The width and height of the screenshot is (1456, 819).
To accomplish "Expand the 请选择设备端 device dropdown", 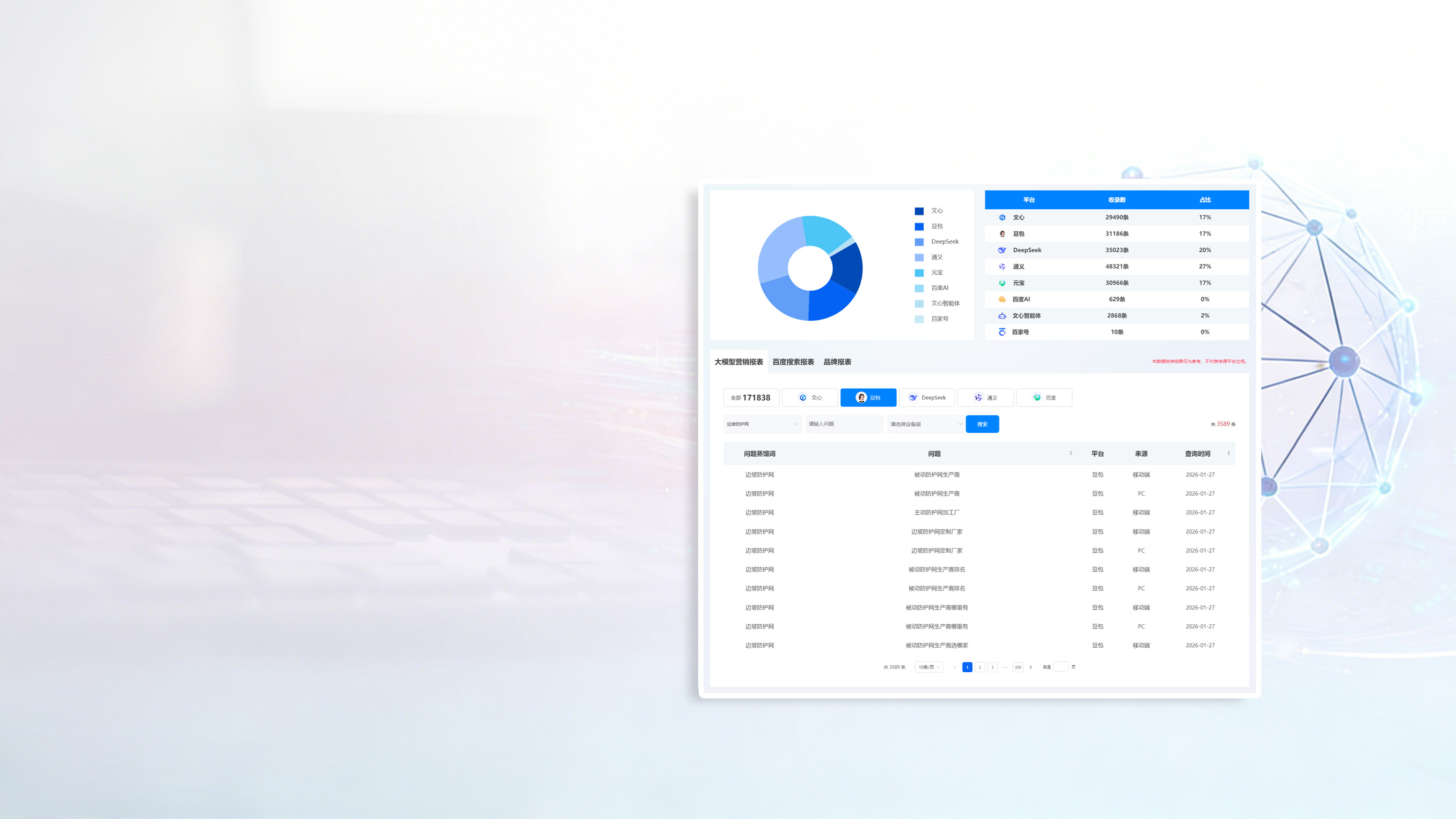I will (925, 424).
